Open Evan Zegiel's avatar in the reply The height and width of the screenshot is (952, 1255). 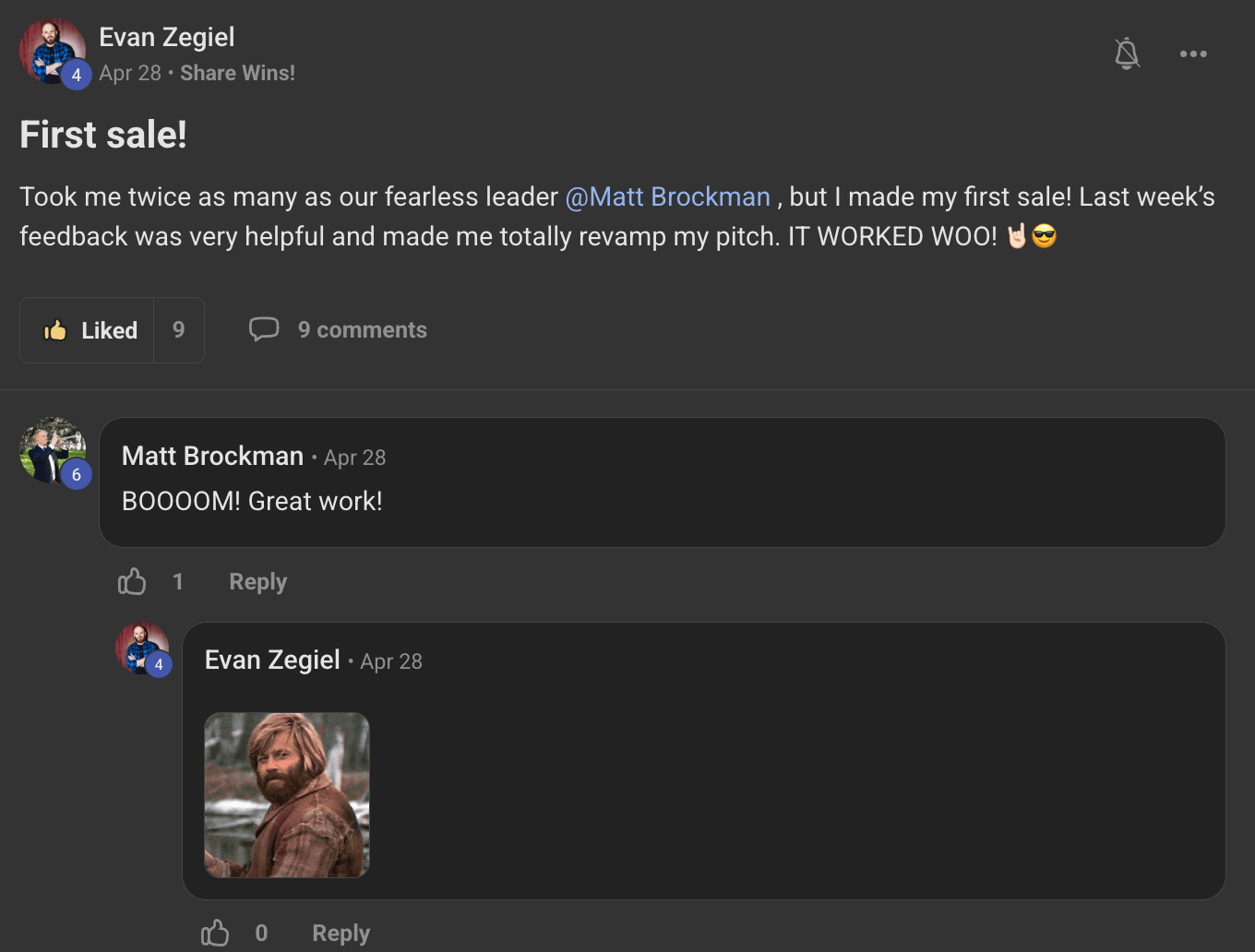[141, 649]
